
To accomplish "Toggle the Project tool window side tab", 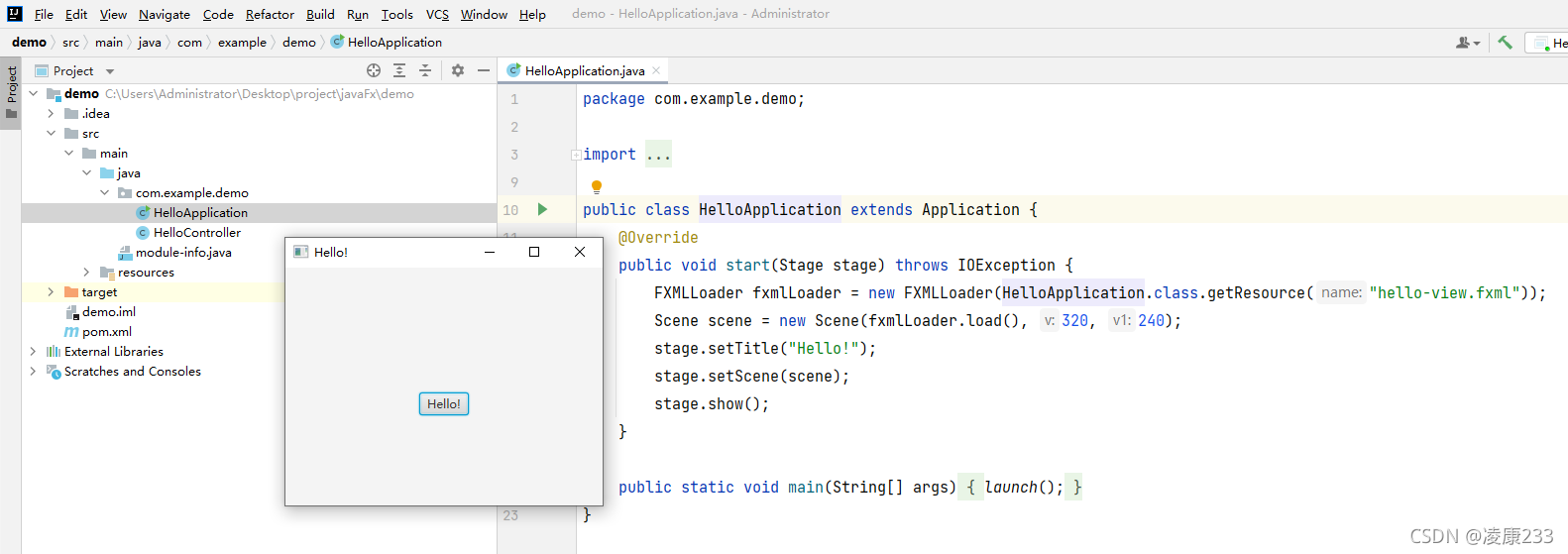I will [x=11, y=92].
